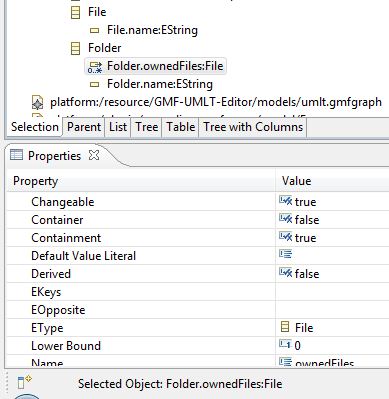Image resolution: width=389 pixels, height=399 pixels.
Task: Switch to the Table tab
Action: [180, 127]
